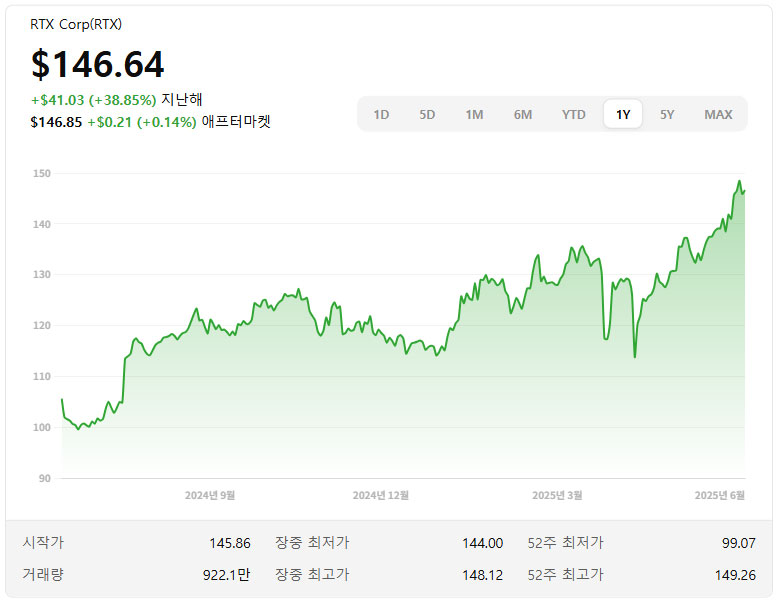This screenshot has height=602, width=778.
Task: Click the 52주 최저가 label
Action: coord(565,542)
